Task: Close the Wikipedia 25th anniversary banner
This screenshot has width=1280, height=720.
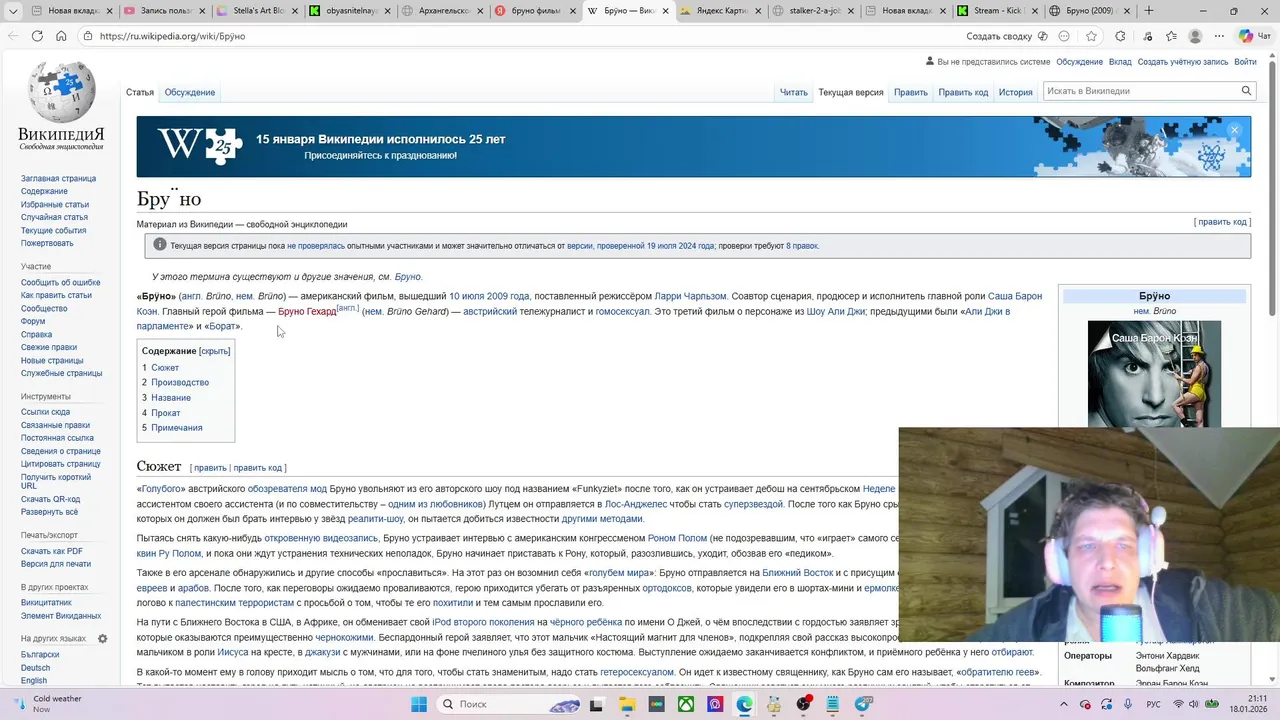Action: tap(1234, 130)
